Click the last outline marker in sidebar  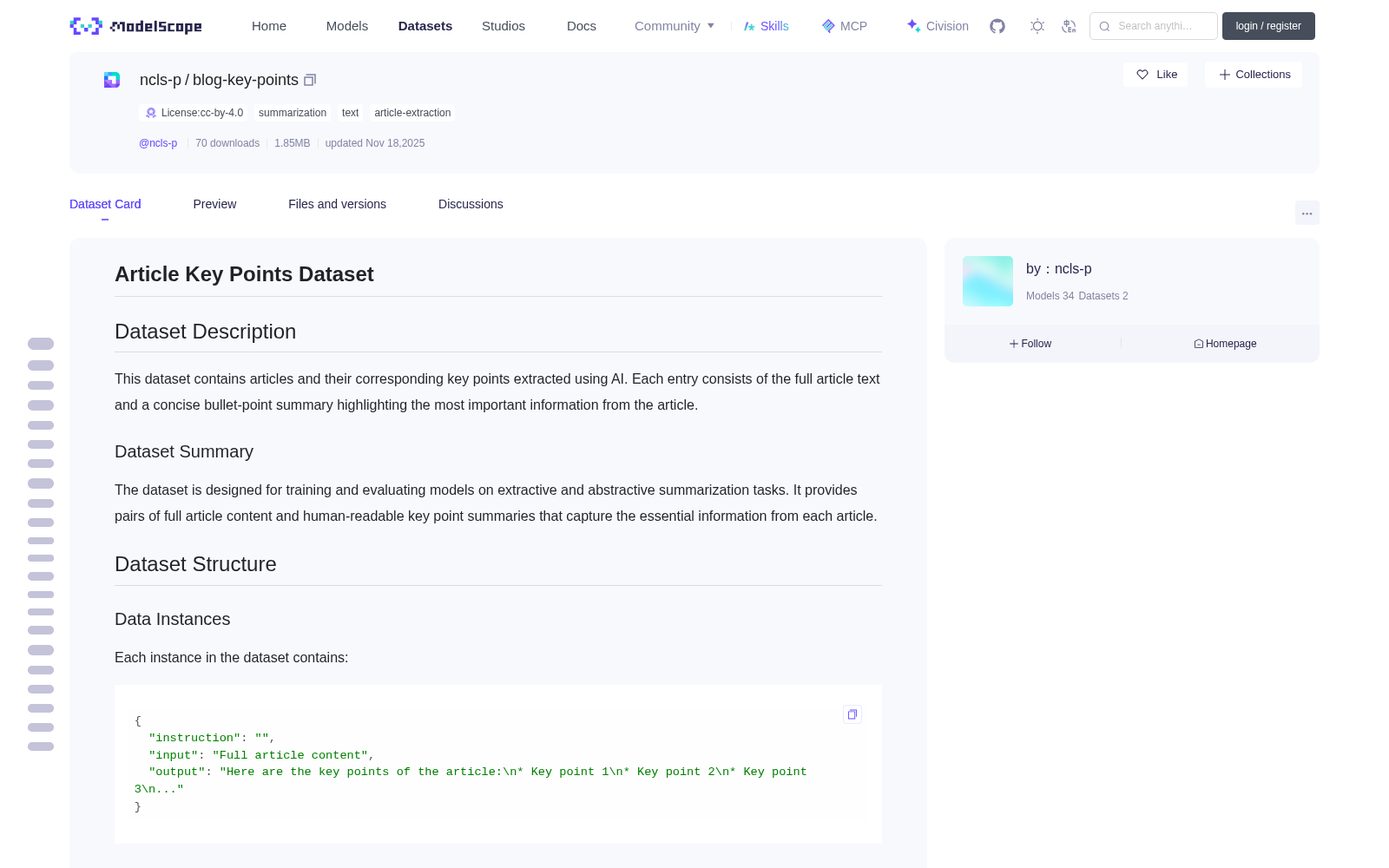(41, 746)
